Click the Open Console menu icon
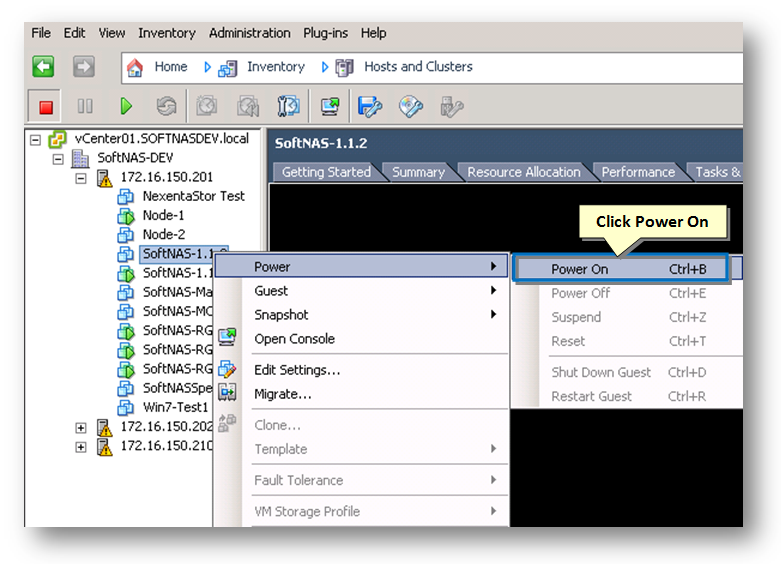Screen dimensions: 781x564 tap(228, 337)
